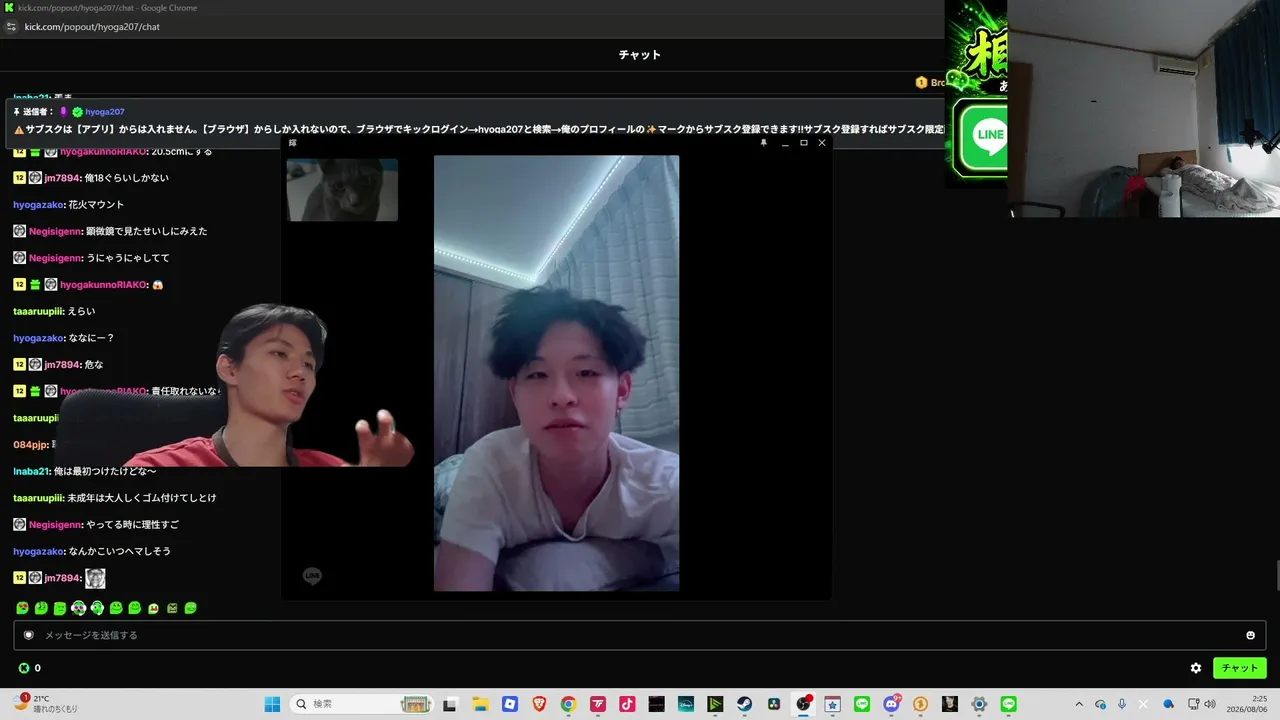Open emote image in jm7894's last message
This screenshot has width=1280, height=720.
pos(95,578)
